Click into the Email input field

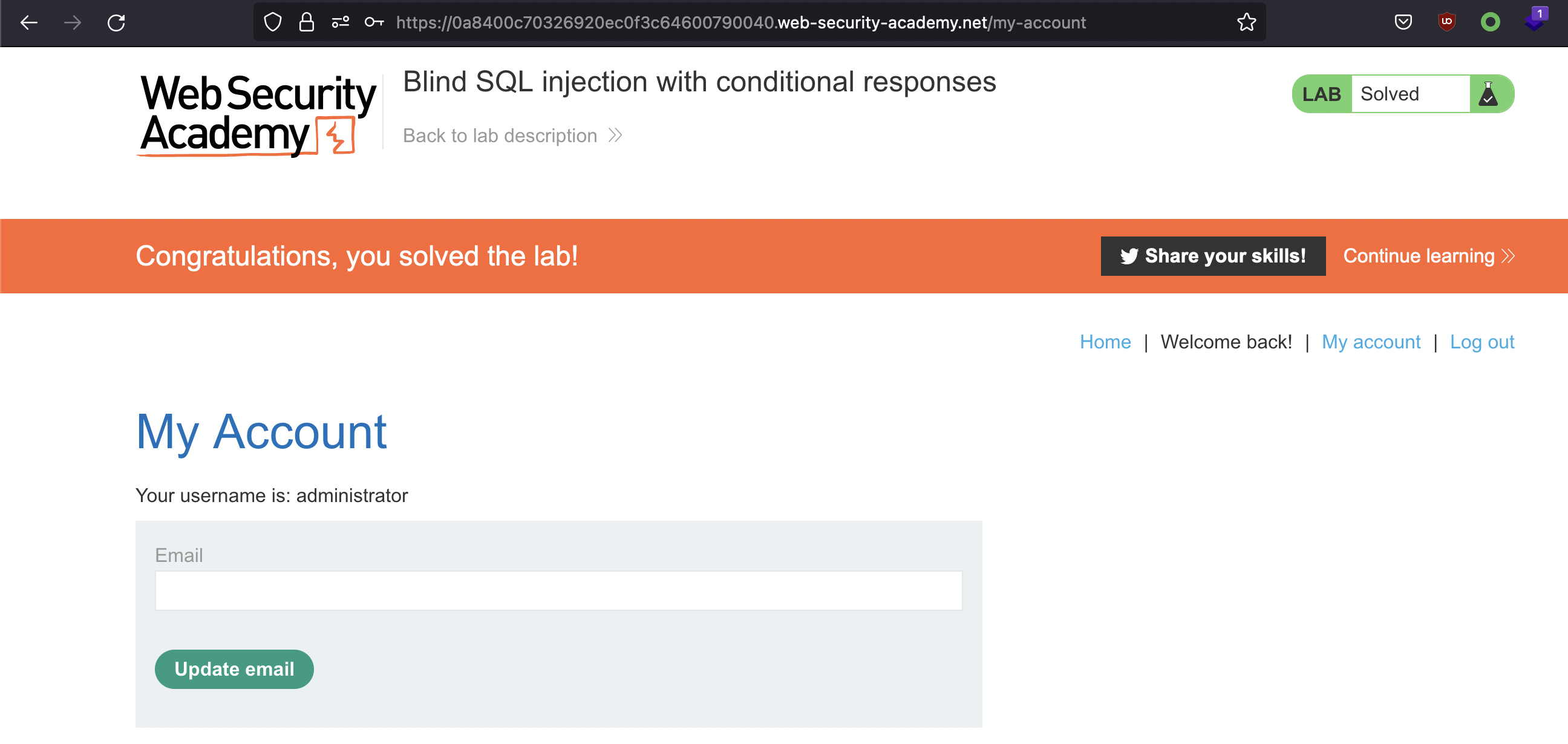pyautogui.click(x=558, y=590)
